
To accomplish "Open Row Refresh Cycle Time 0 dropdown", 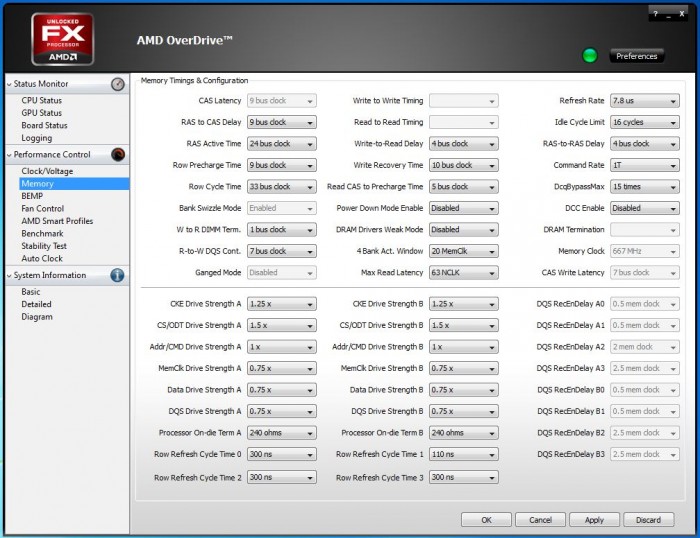I will [x=282, y=454].
